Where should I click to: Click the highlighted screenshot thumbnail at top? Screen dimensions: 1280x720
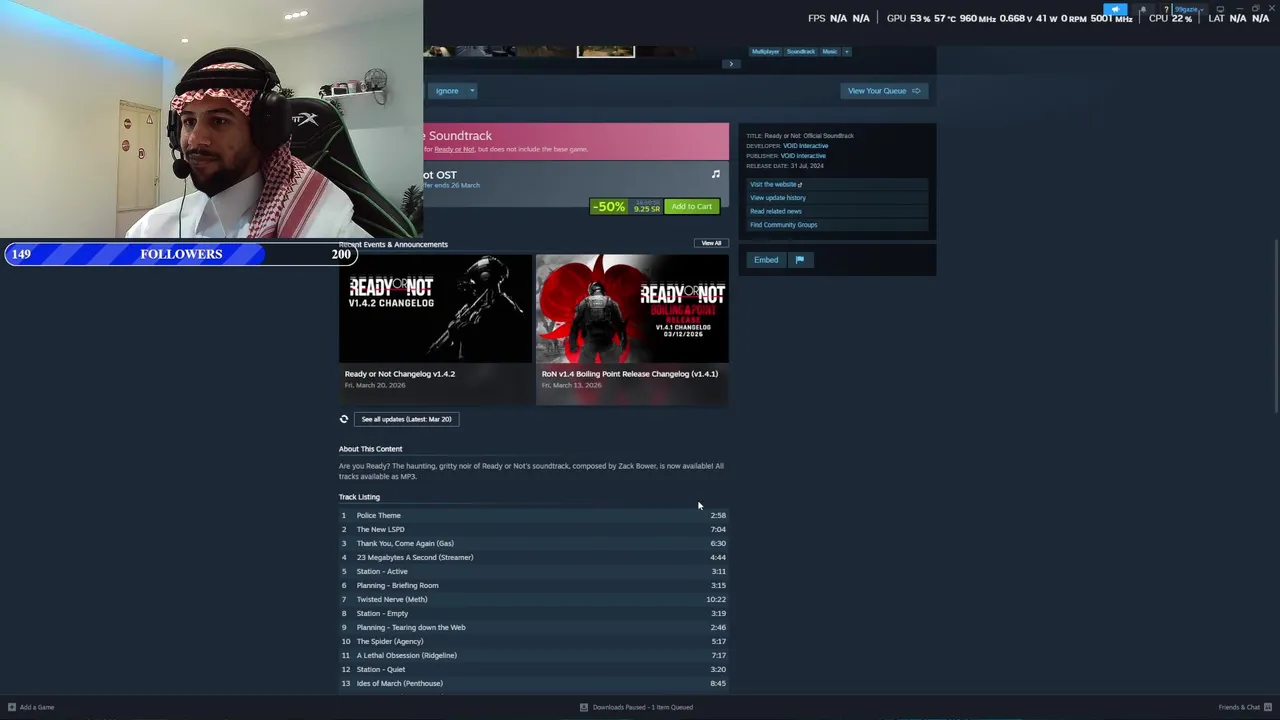[605, 51]
